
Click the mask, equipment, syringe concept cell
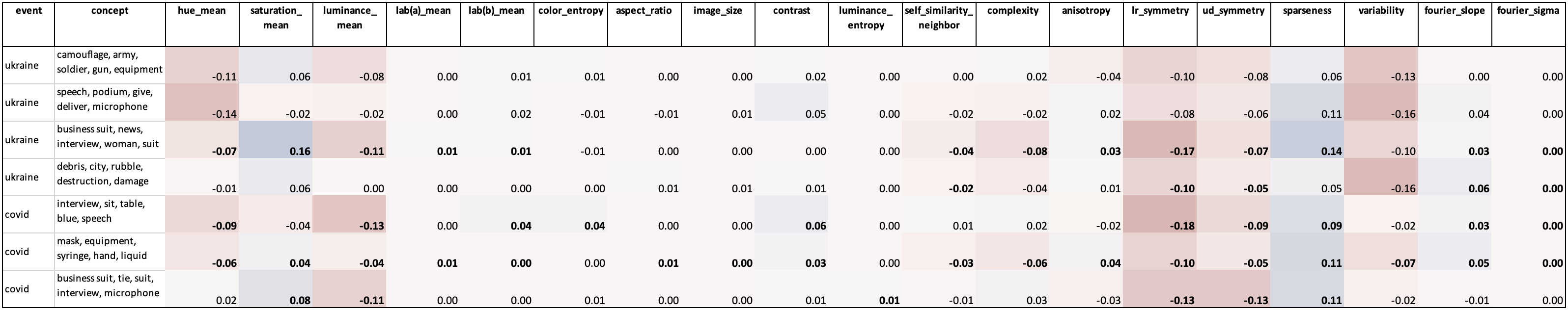point(110,248)
